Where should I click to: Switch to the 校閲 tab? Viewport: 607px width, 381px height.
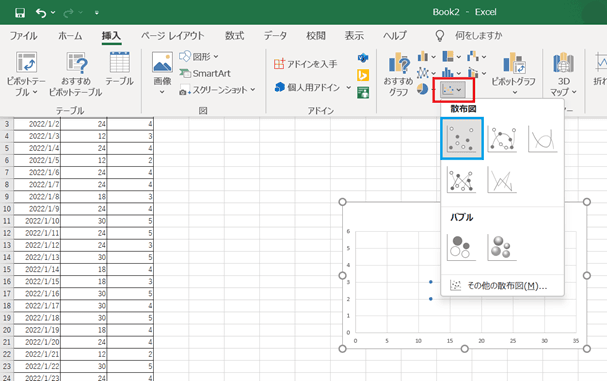coord(316,36)
